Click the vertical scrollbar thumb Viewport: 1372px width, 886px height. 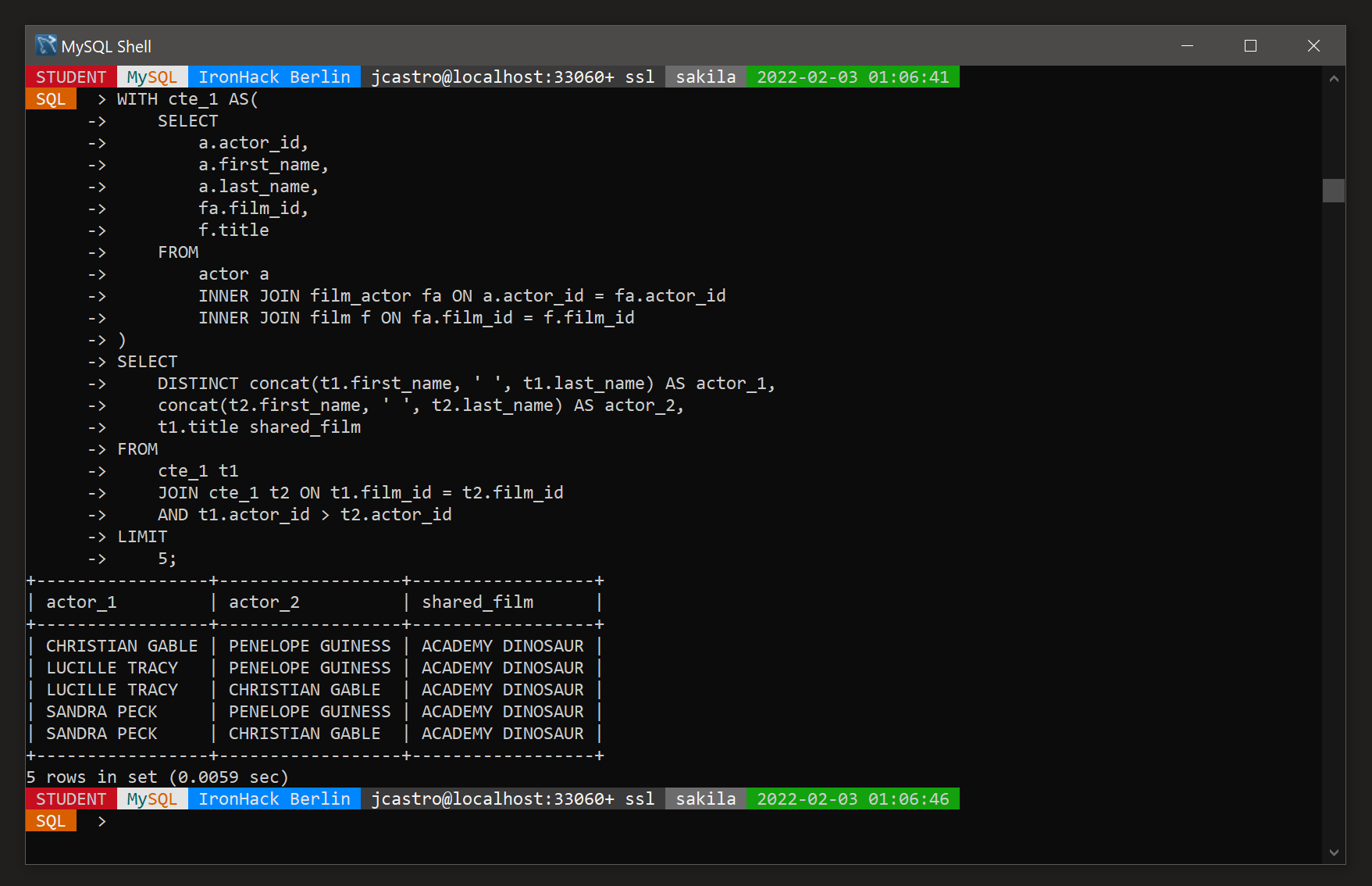click(x=1334, y=191)
